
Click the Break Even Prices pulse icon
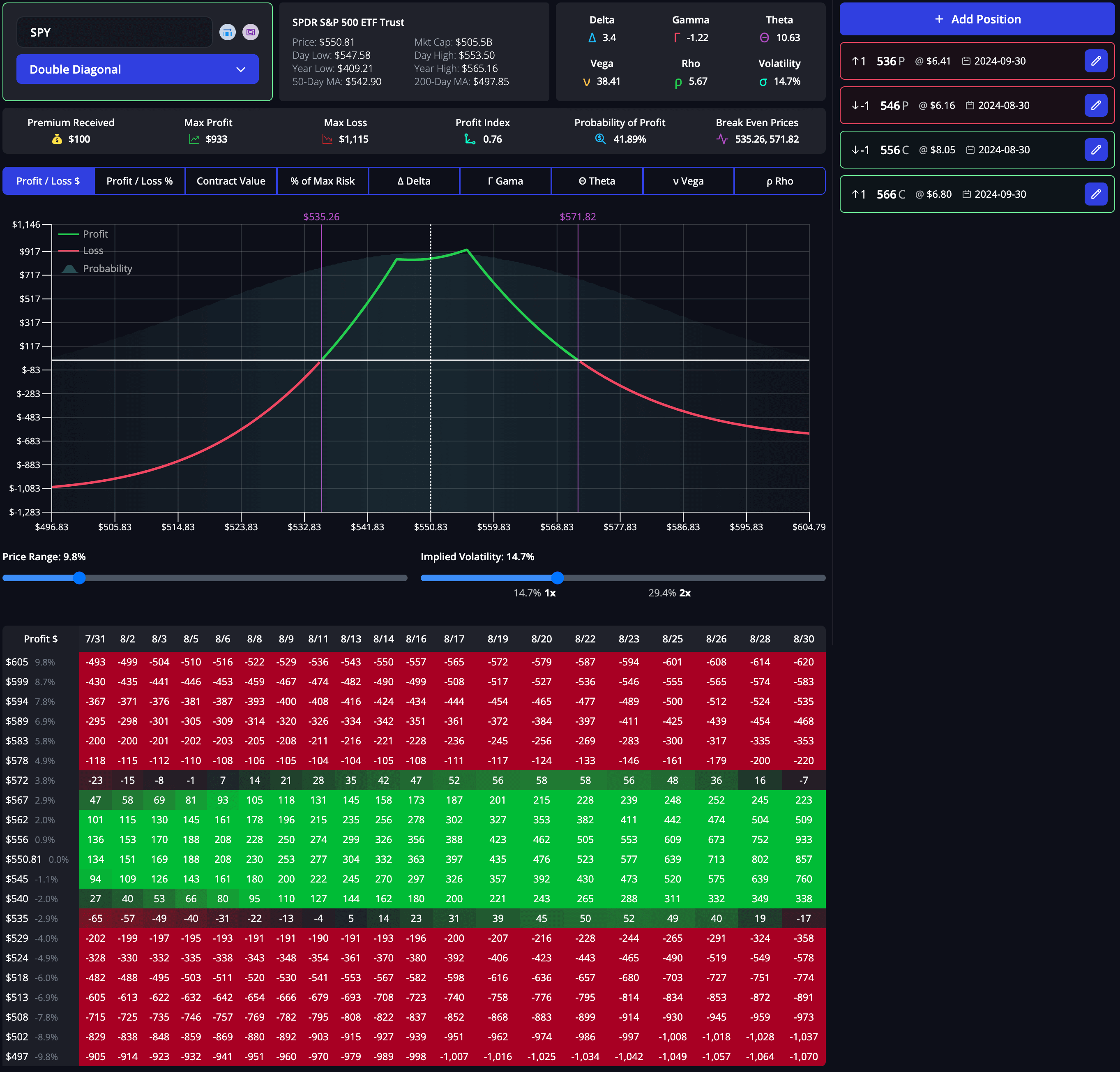coord(722,139)
